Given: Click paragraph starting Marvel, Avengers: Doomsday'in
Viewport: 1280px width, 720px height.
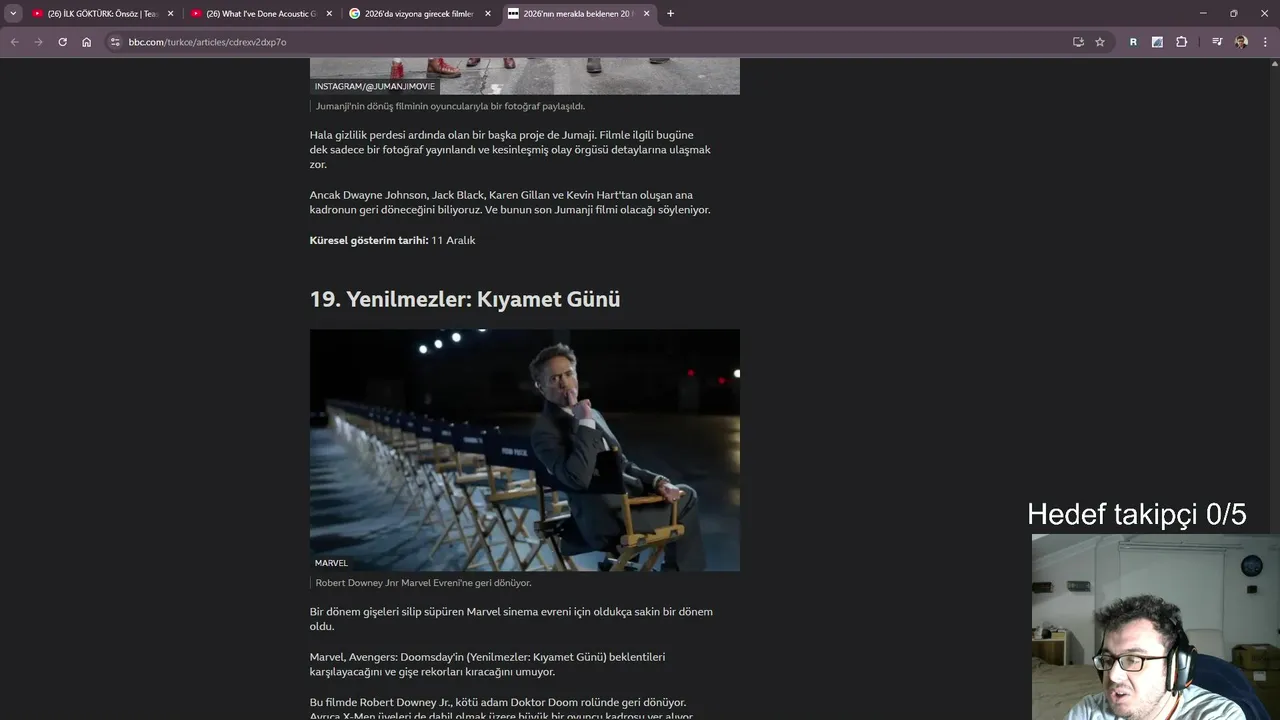Looking at the screenshot, I should [x=487, y=664].
